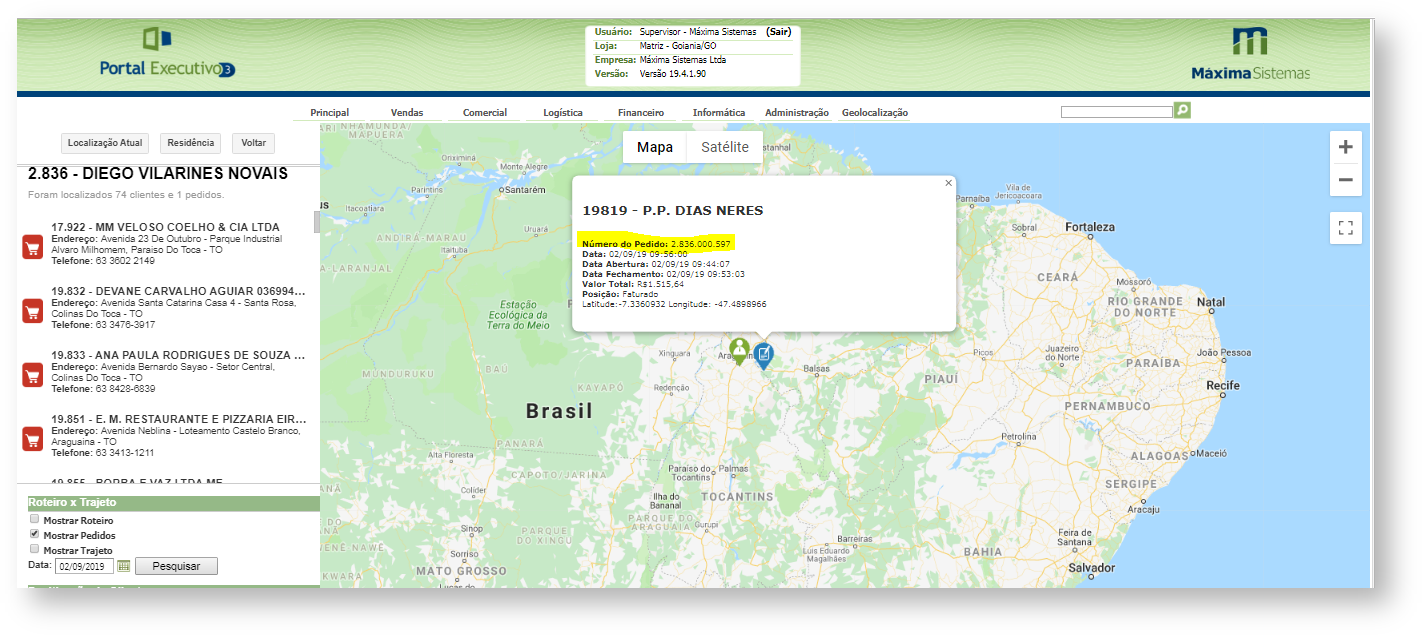Click the Salvador city label on map

pos(1090,568)
